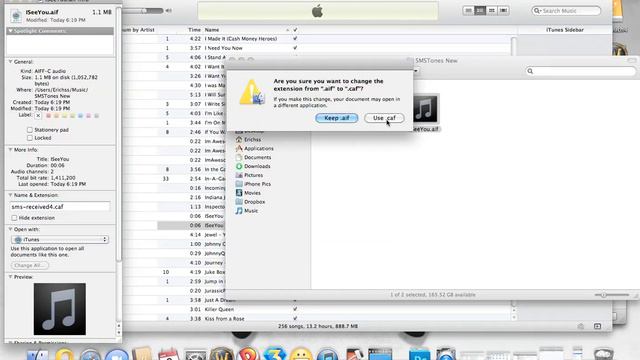Click the I Need You Now song
Image resolution: width=640 pixels, height=360 pixels.
tap(223, 48)
